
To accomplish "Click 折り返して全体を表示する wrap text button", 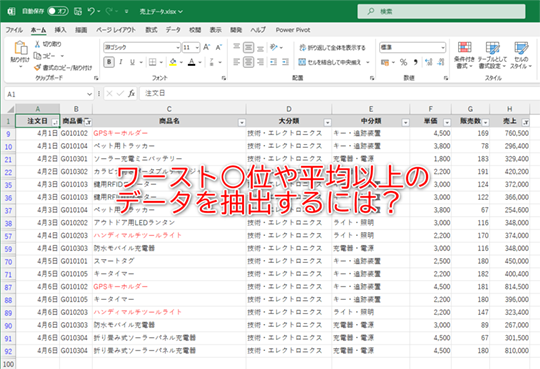I will coord(332,48).
